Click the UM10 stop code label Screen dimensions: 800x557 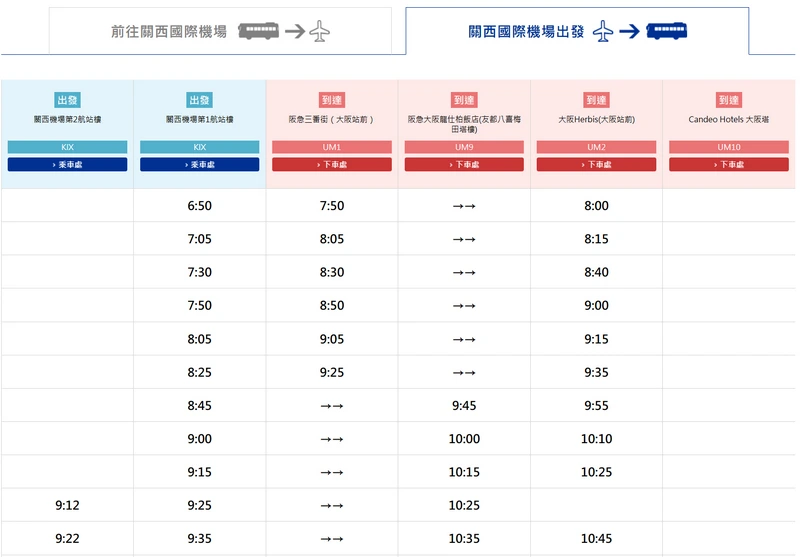point(728,147)
